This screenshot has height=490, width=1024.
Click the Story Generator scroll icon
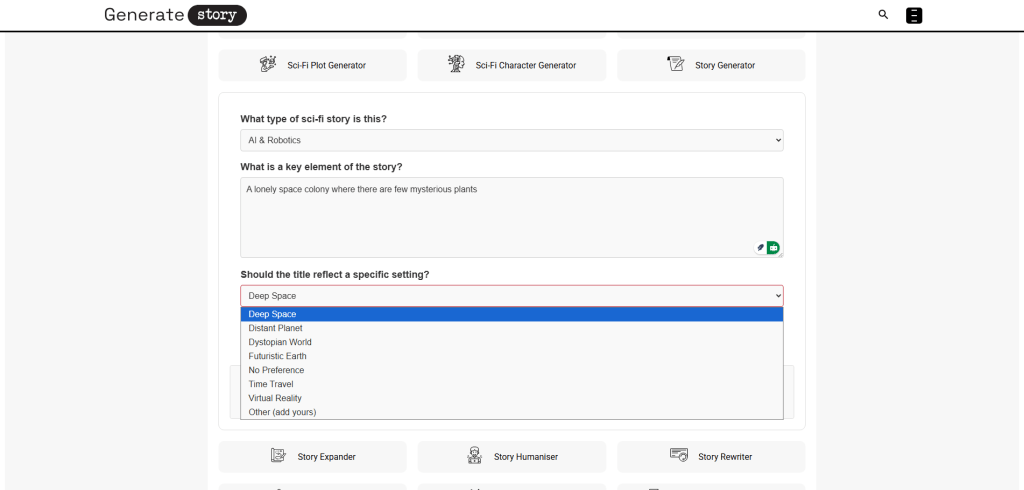click(x=676, y=65)
